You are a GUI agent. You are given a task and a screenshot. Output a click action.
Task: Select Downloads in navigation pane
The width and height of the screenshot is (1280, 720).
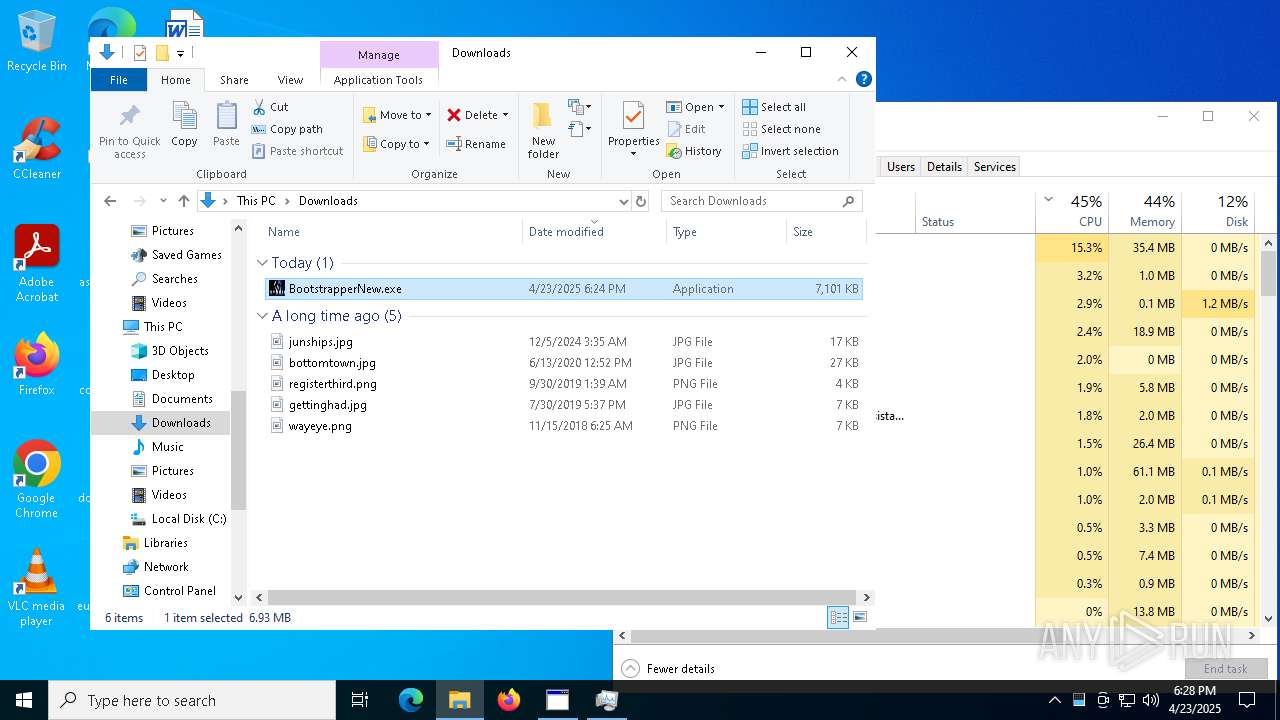(161, 423)
